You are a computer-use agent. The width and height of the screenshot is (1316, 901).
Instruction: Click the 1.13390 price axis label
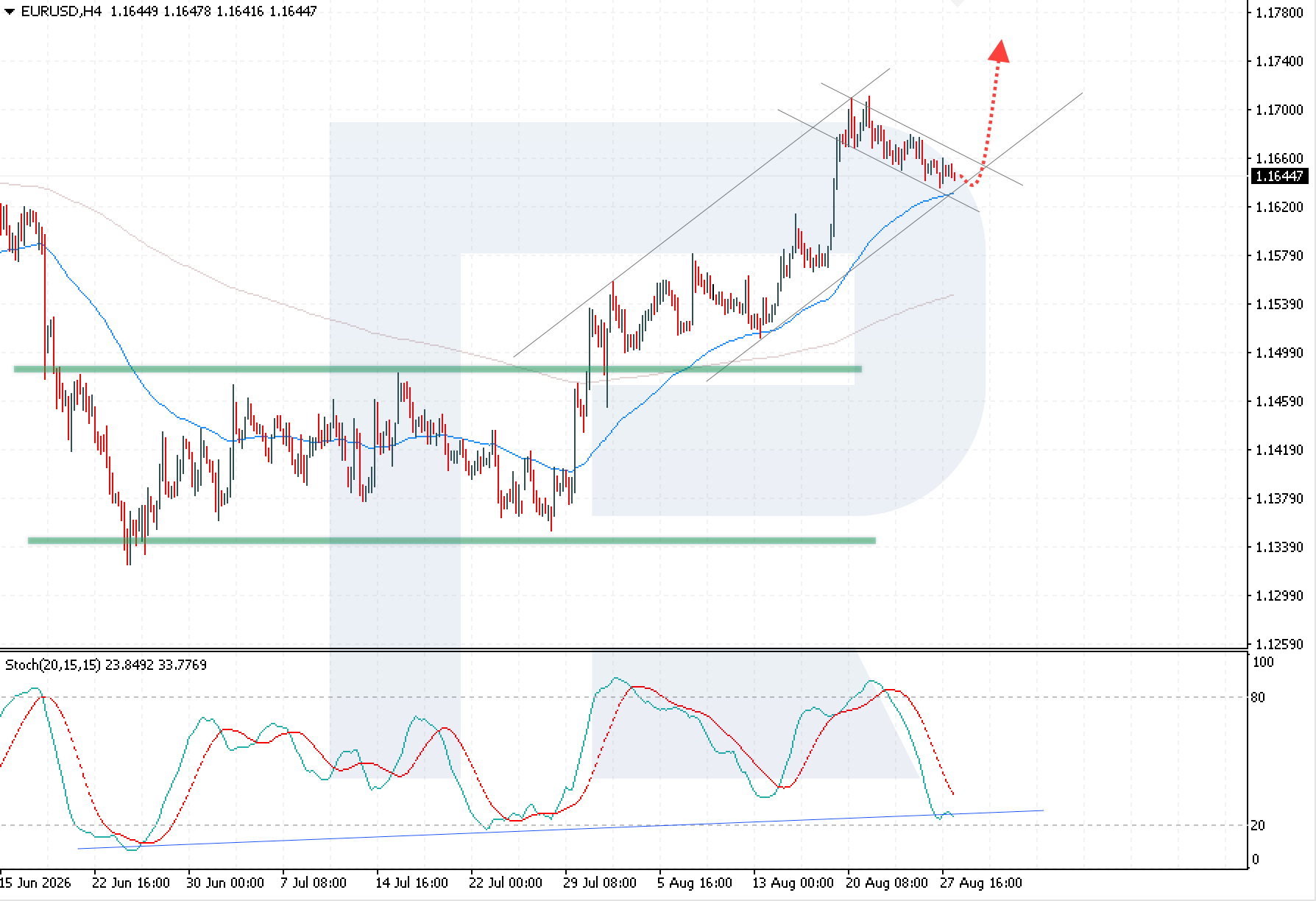pos(1279,547)
